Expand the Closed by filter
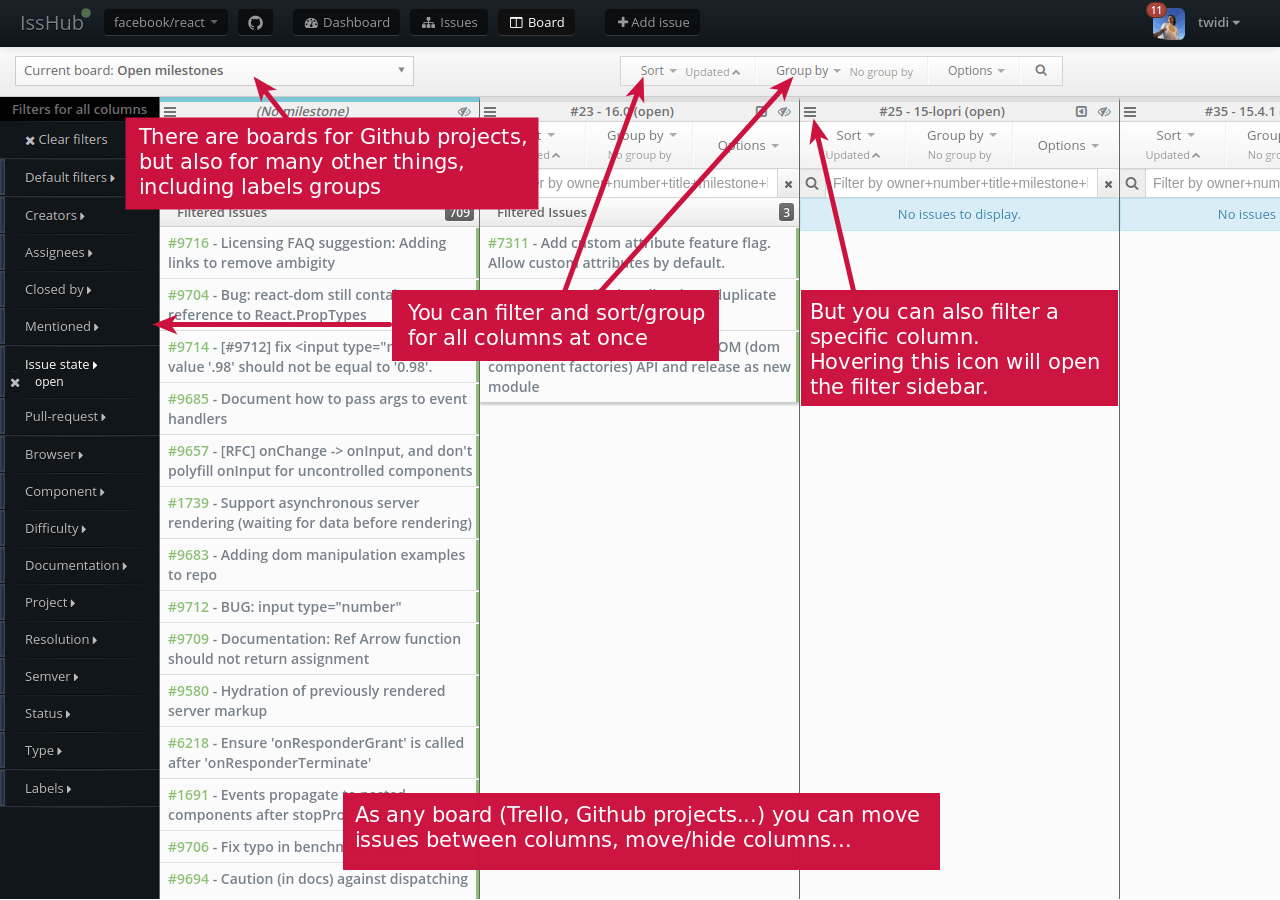 coord(58,290)
